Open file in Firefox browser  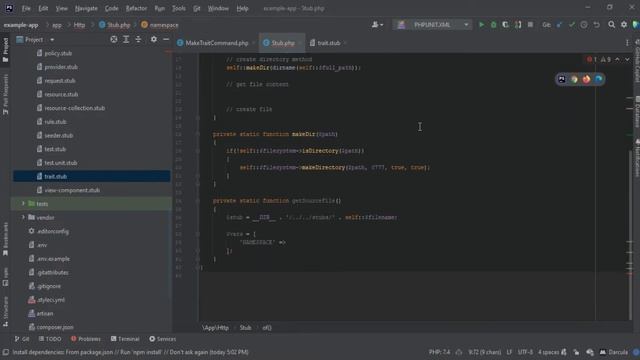(587, 79)
